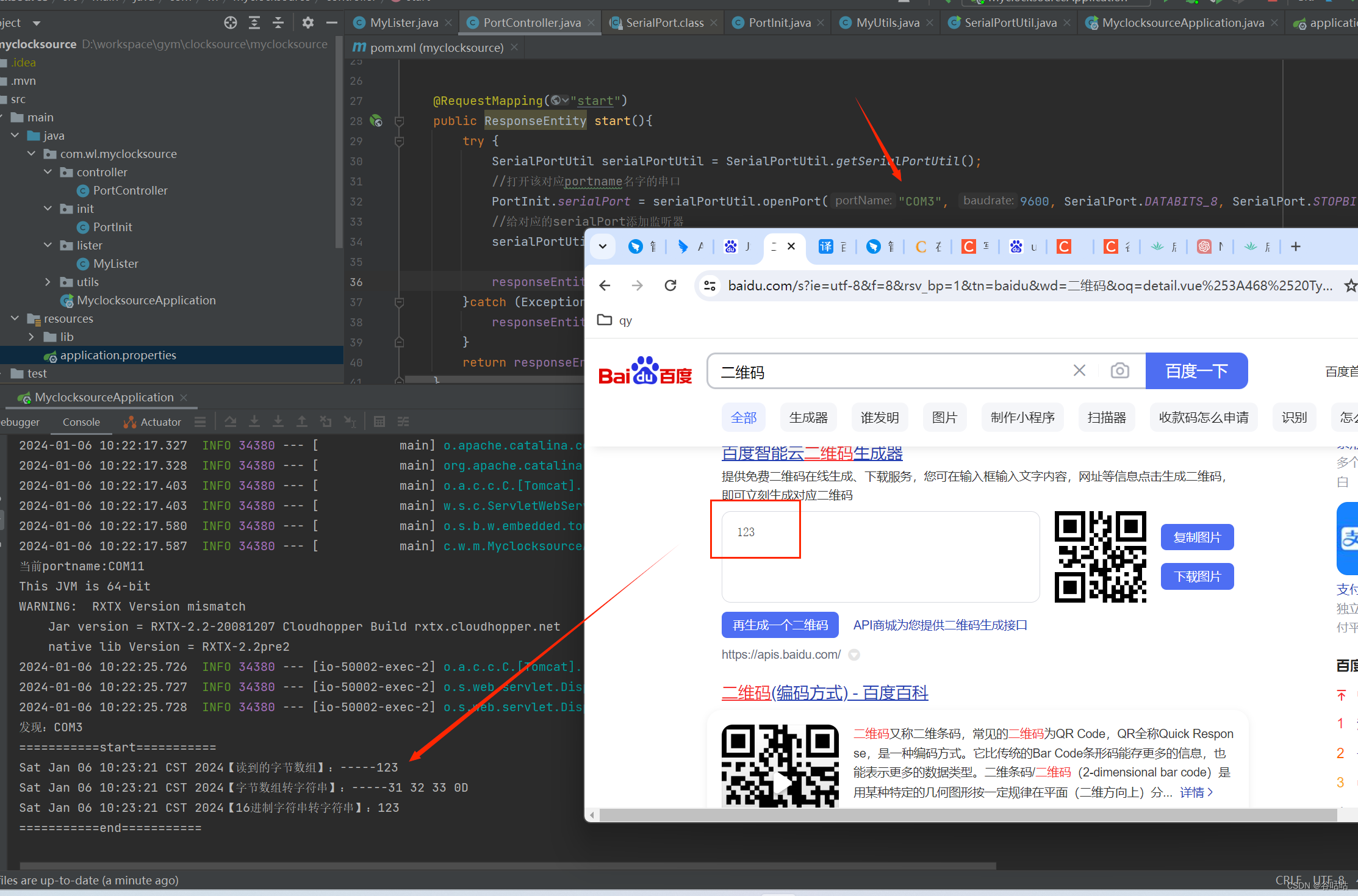Click the browser forward arrow
The width and height of the screenshot is (1358, 896).
tap(638, 285)
